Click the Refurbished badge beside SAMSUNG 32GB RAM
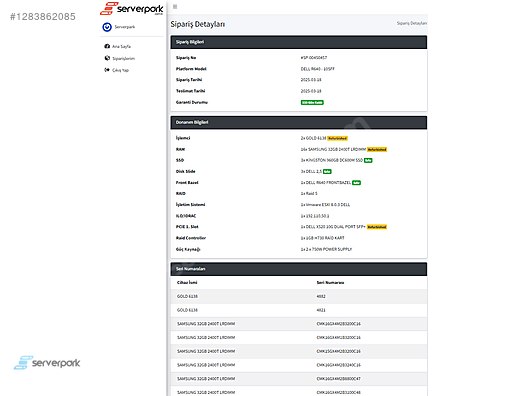 (x=377, y=150)
